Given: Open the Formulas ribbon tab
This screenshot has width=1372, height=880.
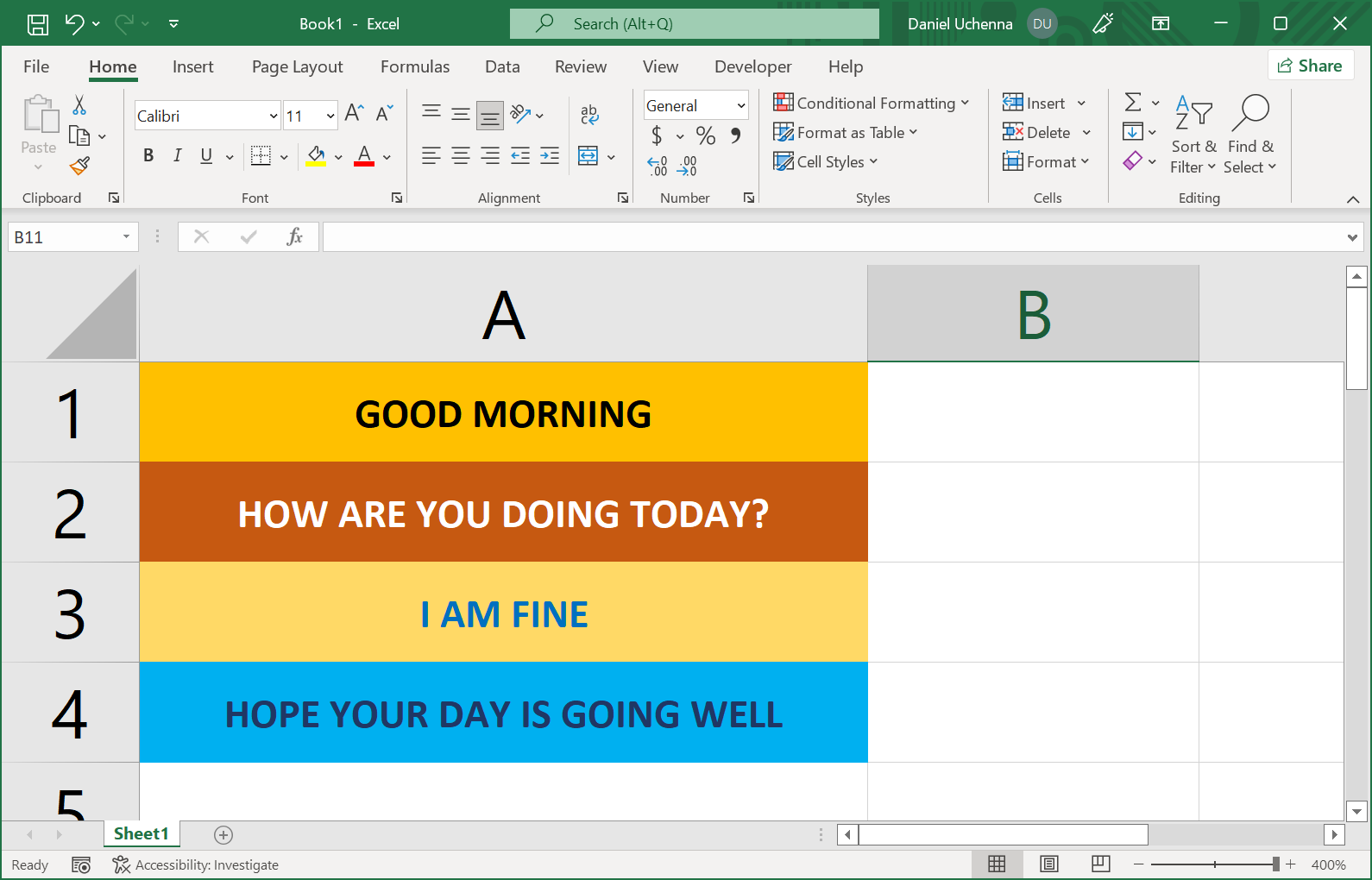Looking at the screenshot, I should [x=414, y=66].
